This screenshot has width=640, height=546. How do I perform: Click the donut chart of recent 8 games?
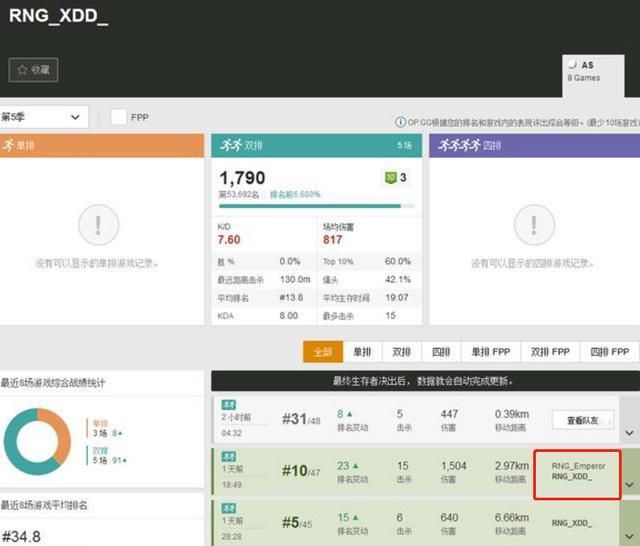pos(37,442)
